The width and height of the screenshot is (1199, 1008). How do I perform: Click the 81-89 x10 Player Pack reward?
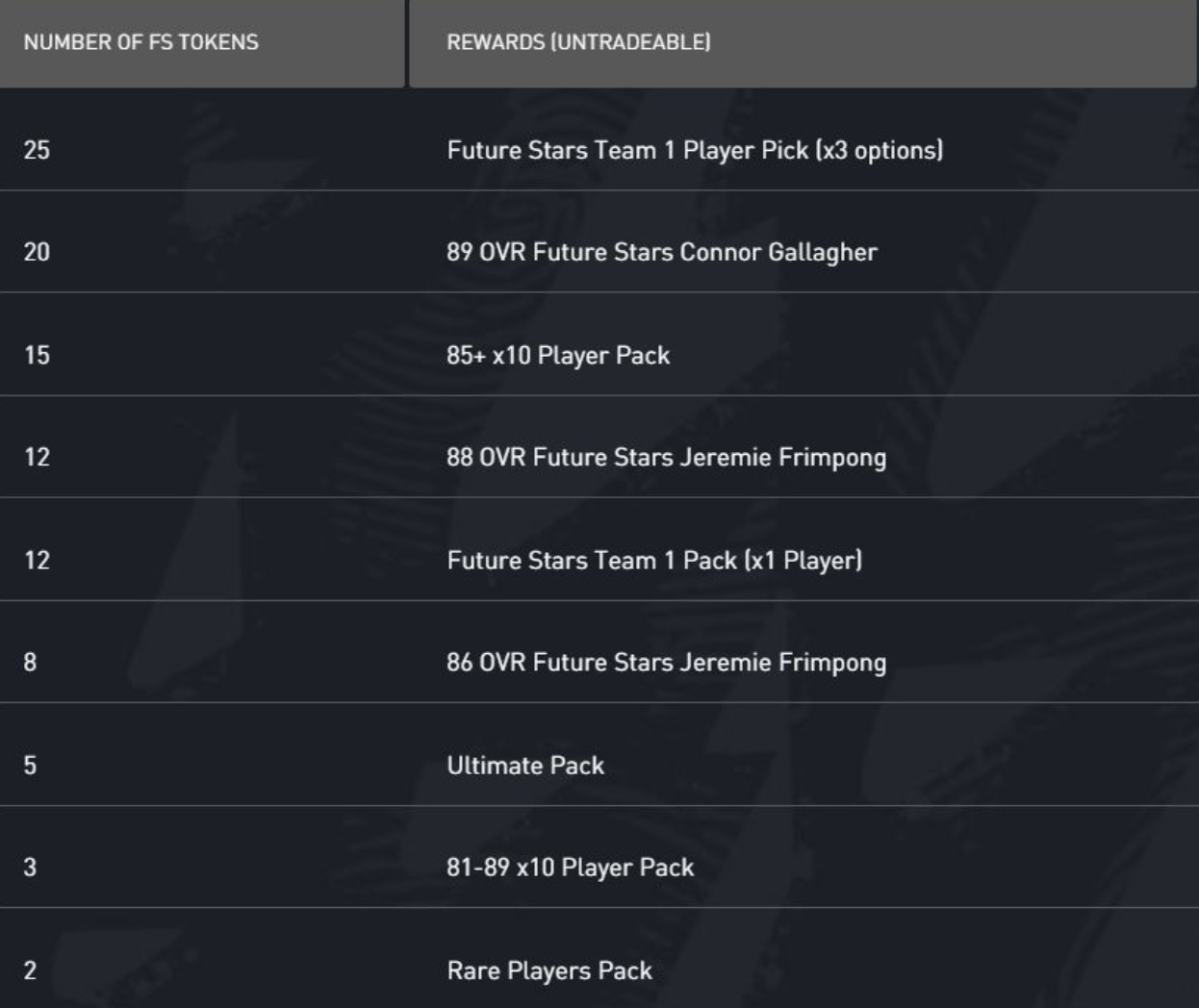(570, 868)
